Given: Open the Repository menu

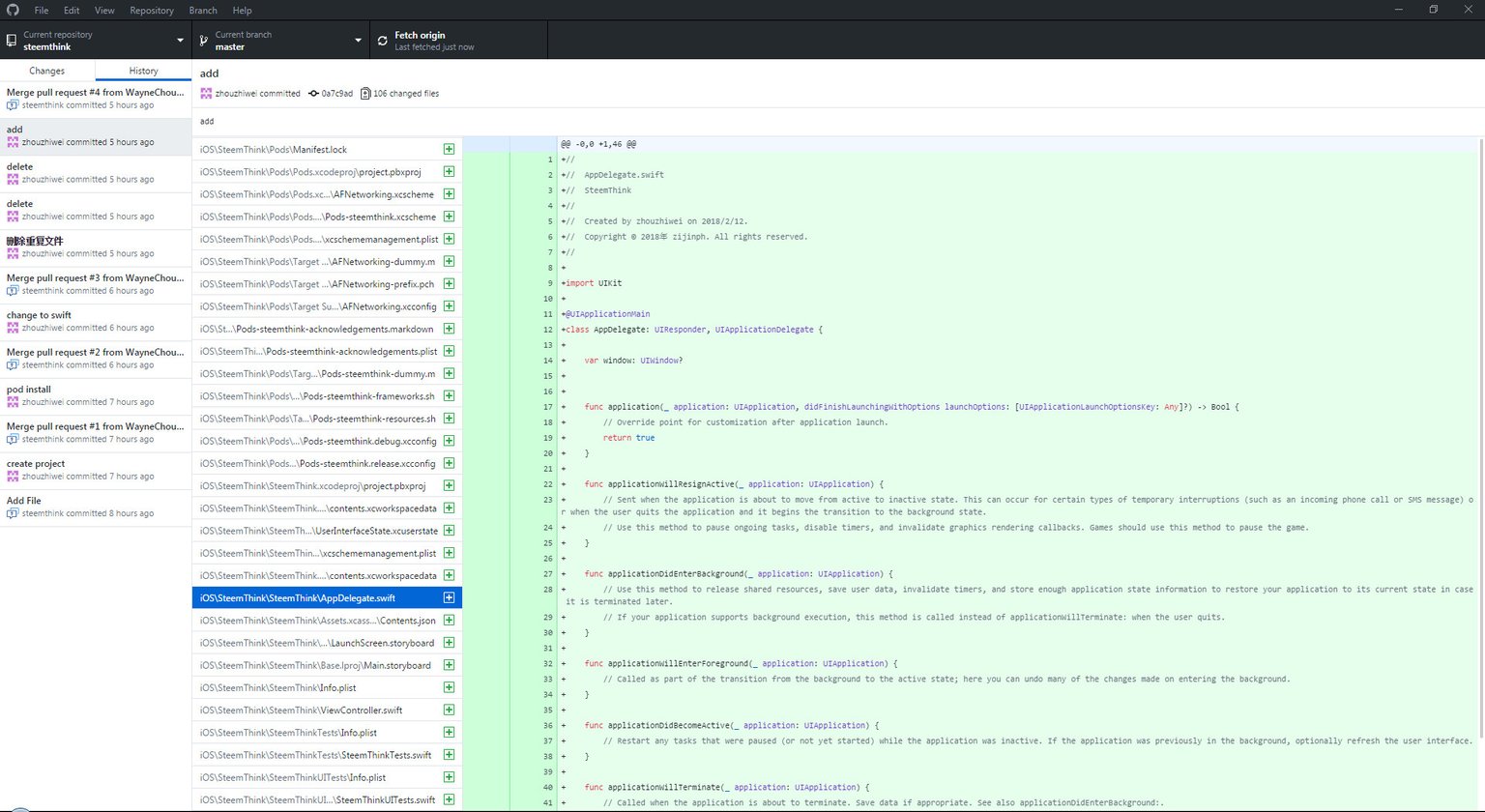Looking at the screenshot, I should click(x=152, y=11).
